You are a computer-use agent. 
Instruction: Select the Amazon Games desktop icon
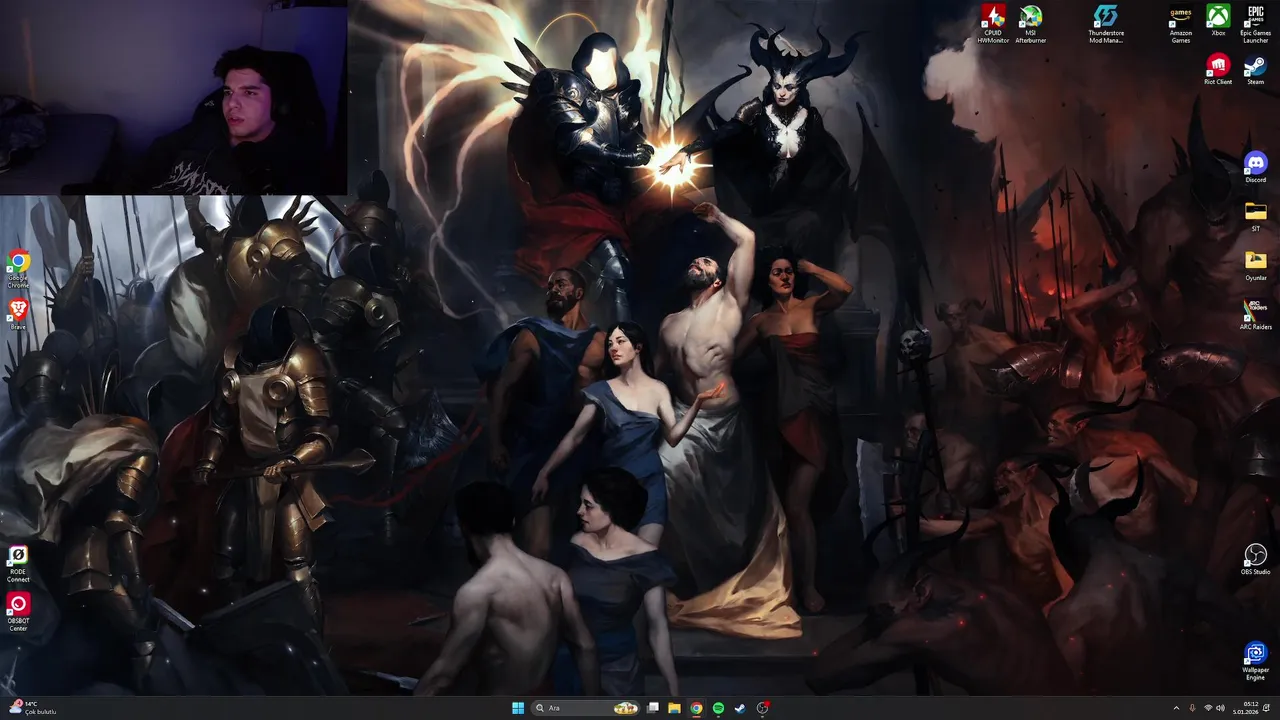click(1181, 24)
